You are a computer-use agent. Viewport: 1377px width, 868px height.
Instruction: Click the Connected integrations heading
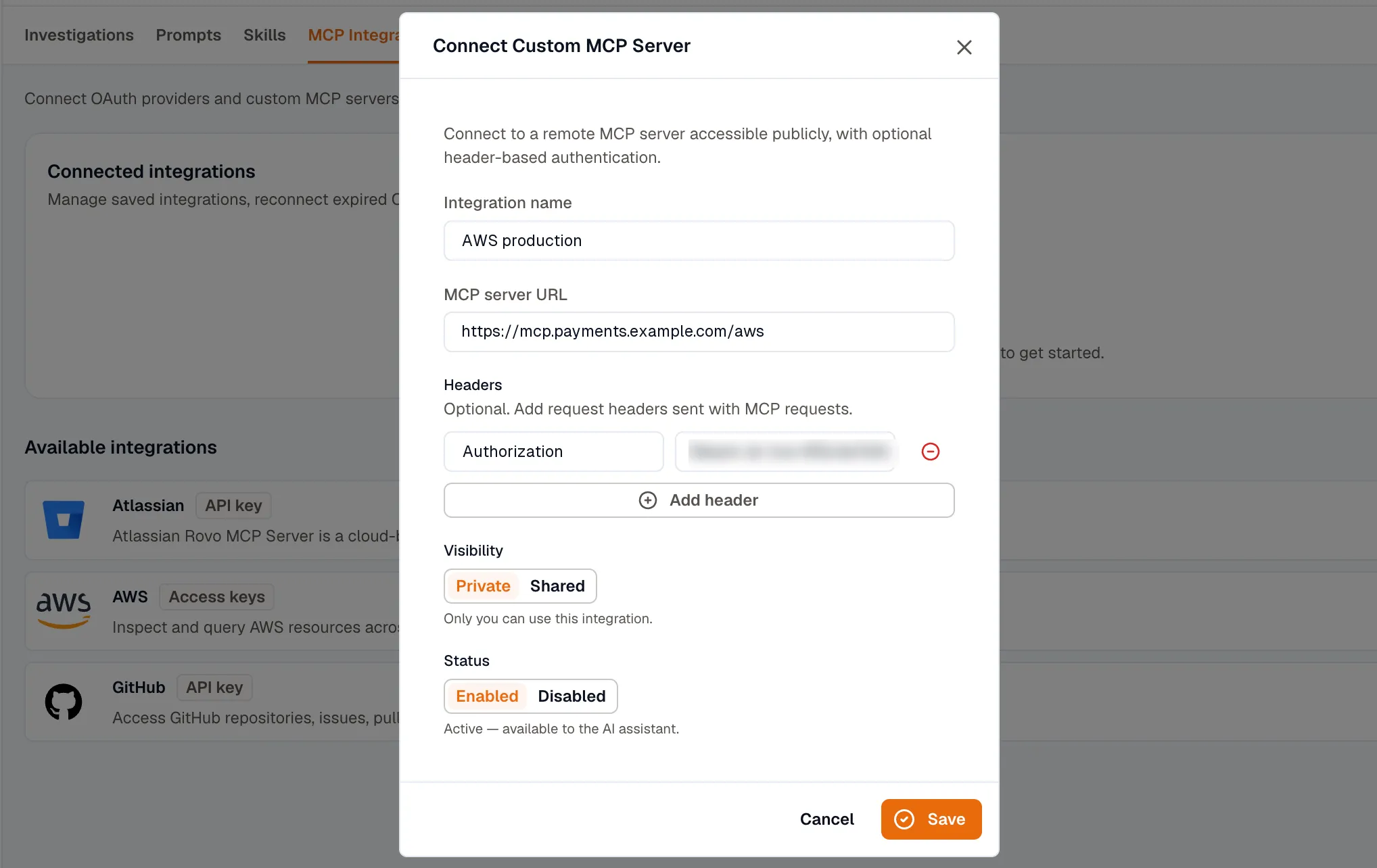pos(151,172)
